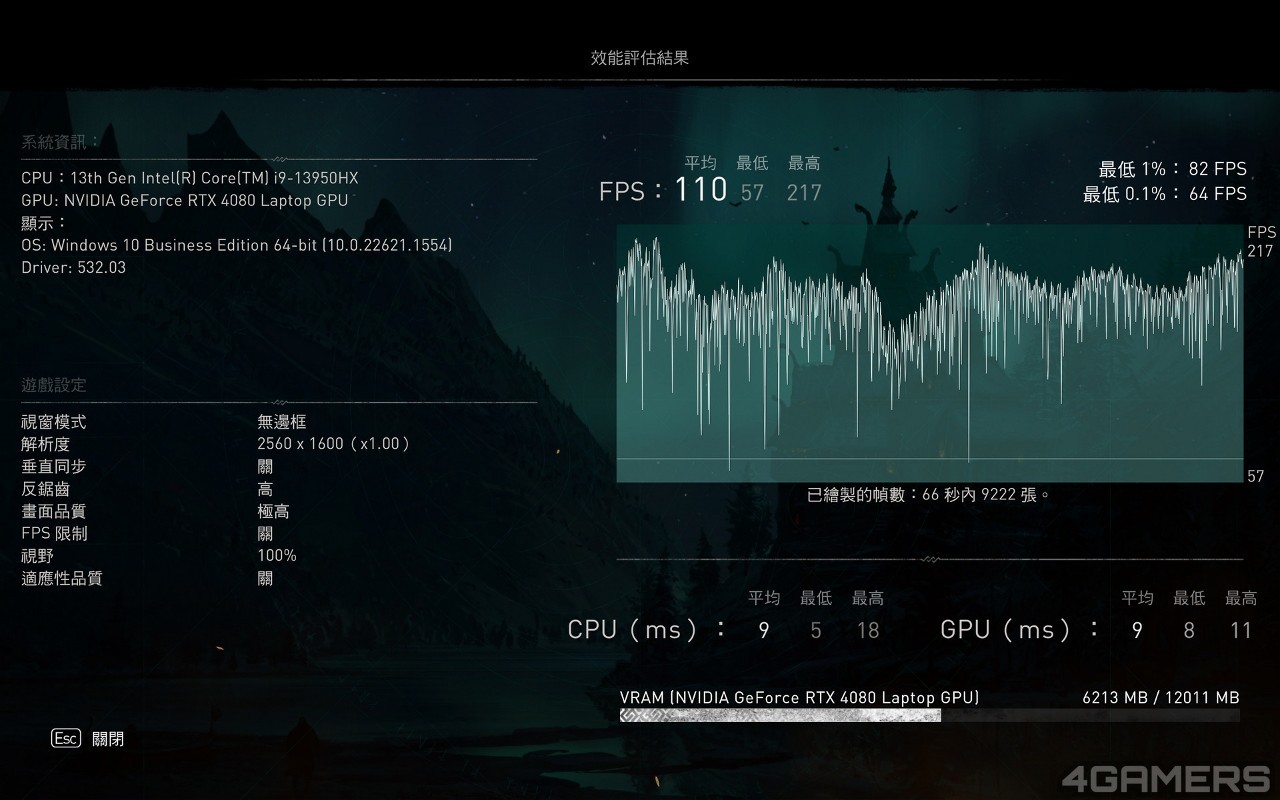Click the CPU i9-13950HX line
1280x800 pixels.
pos(189,178)
